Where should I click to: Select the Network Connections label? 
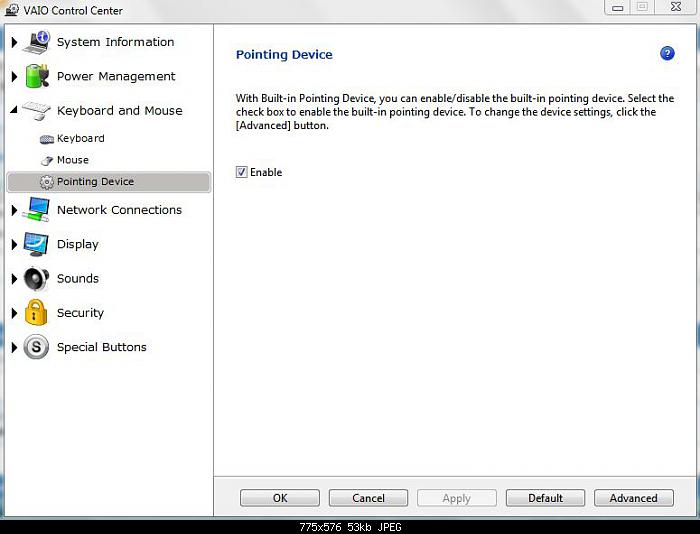pos(119,210)
